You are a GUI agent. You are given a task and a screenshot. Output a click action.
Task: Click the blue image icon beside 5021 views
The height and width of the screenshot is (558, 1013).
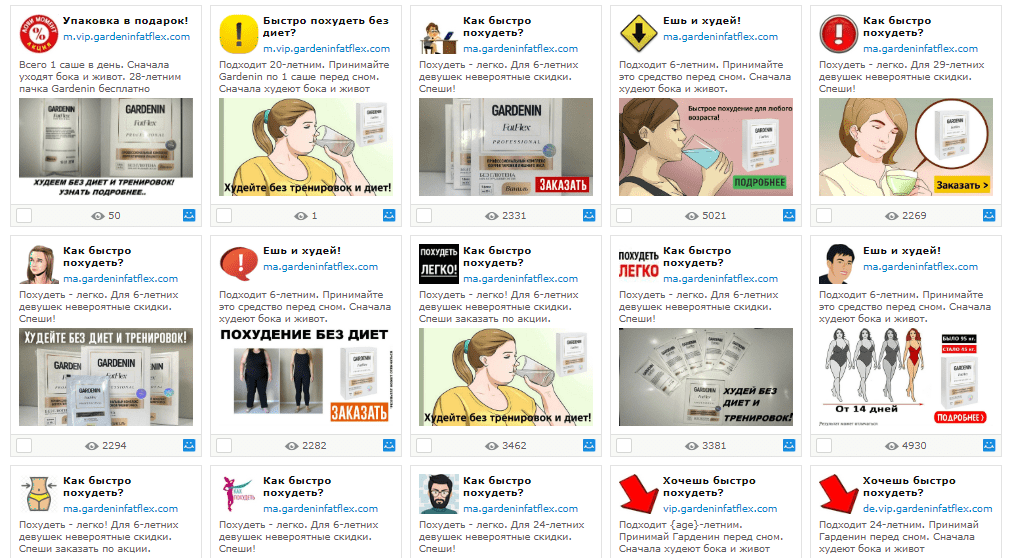tap(789, 215)
